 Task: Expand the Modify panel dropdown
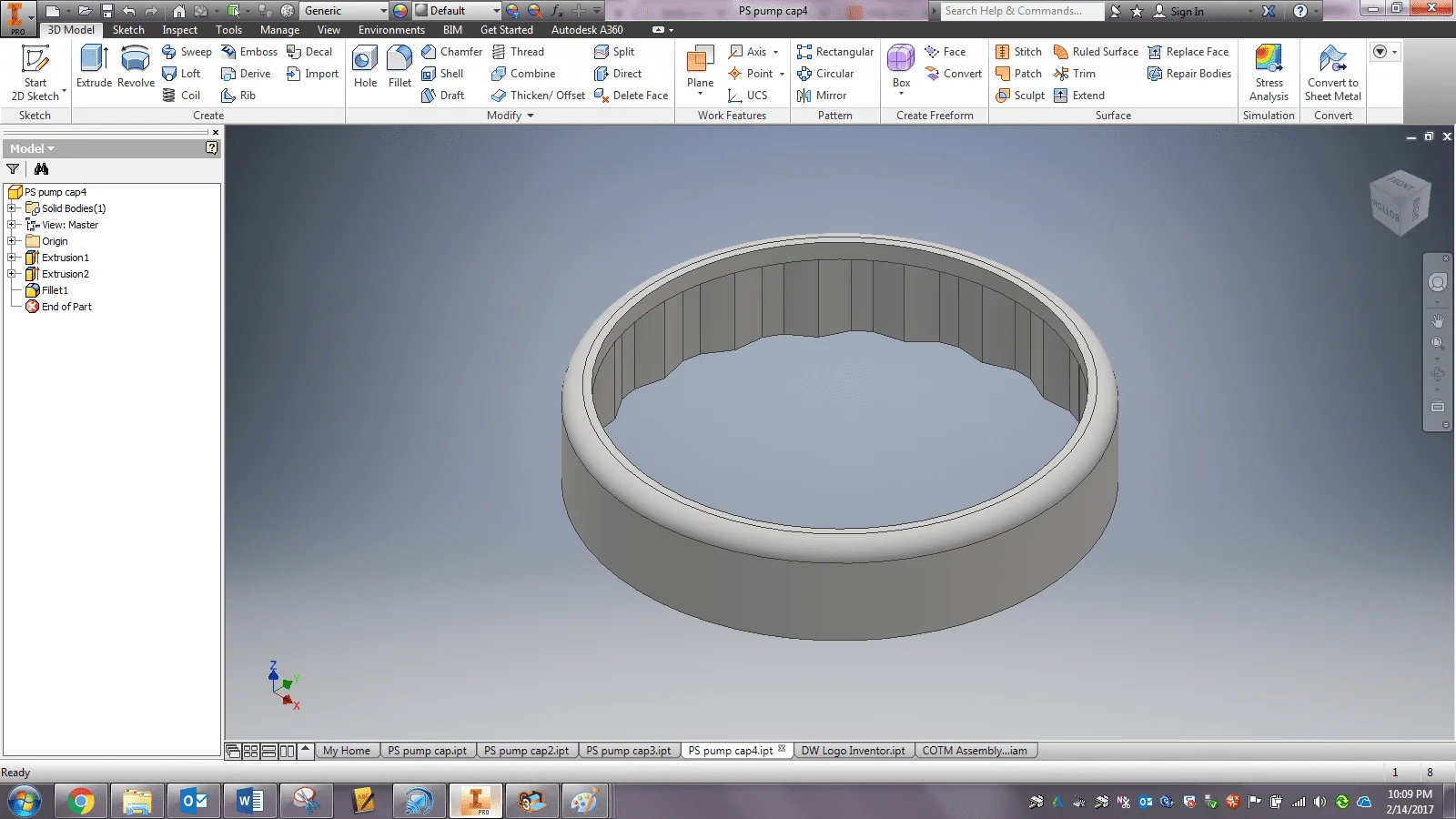click(x=531, y=116)
